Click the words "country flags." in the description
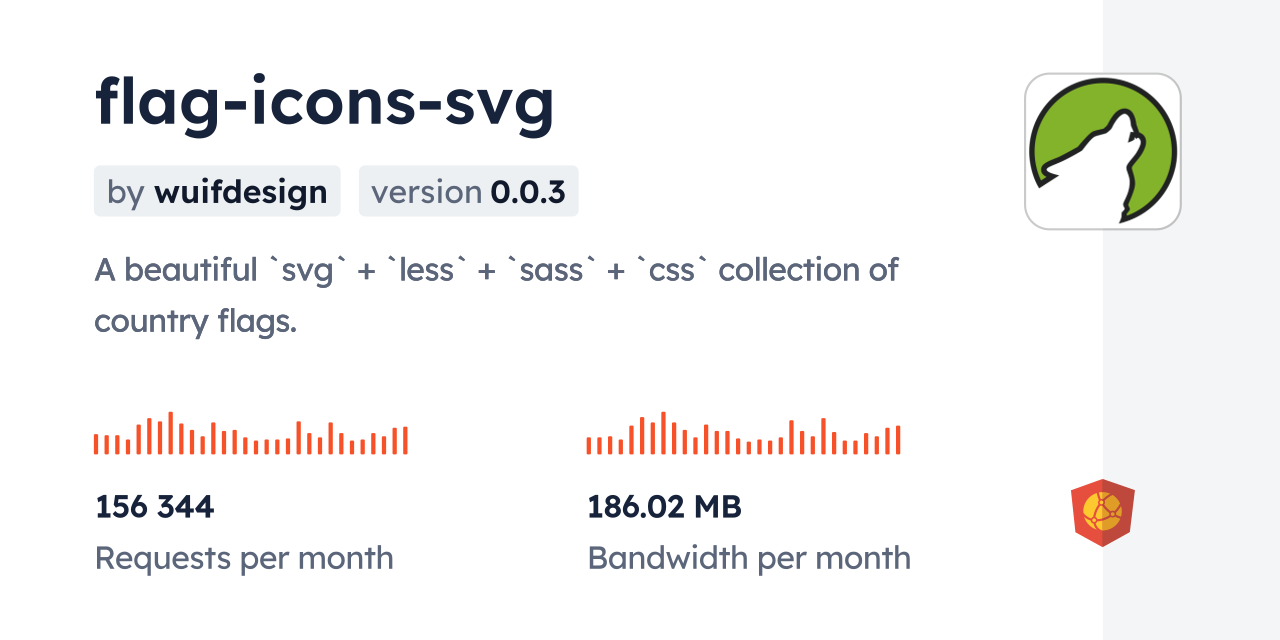This screenshot has height=640, width=1280. click(x=196, y=322)
